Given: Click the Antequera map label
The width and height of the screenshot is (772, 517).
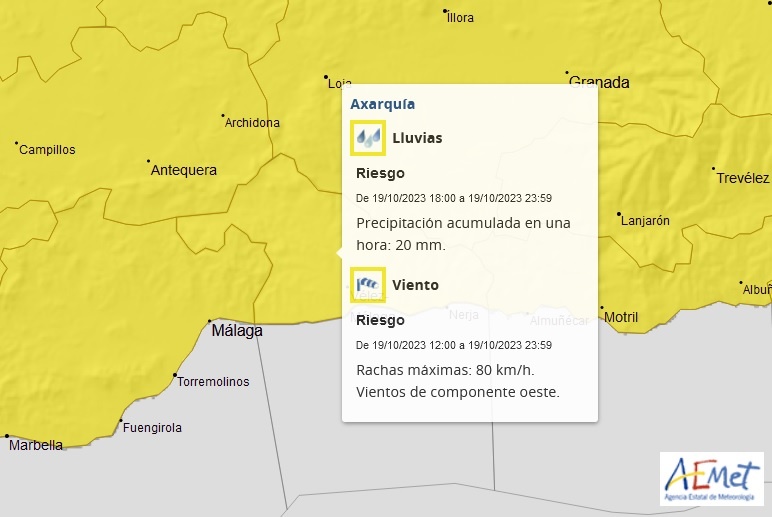Looking at the screenshot, I should (183, 171).
